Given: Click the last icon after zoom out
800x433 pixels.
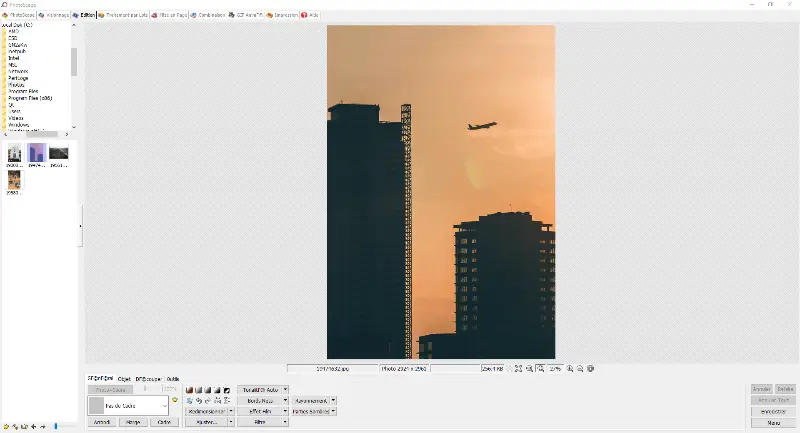Looking at the screenshot, I should (x=590, y=368).
